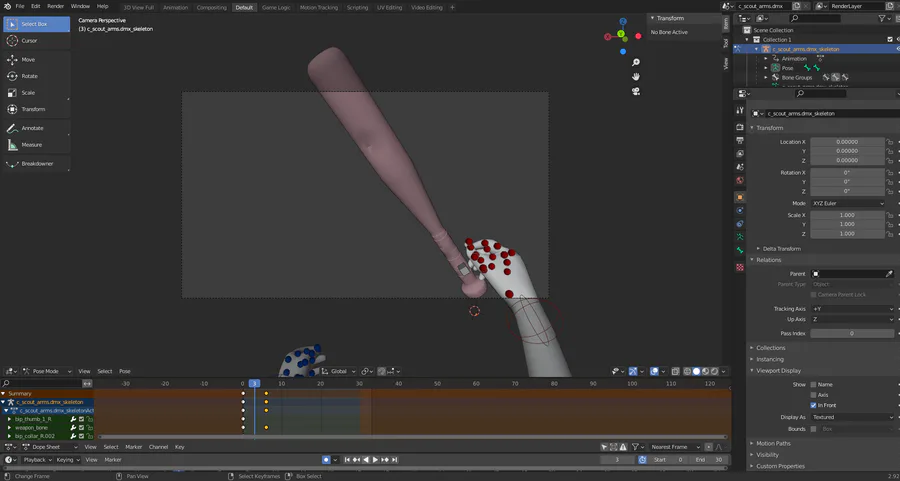Open the File menu
Image resolution: width=900 pixels, height=481 pixels.
pos(20,6)
